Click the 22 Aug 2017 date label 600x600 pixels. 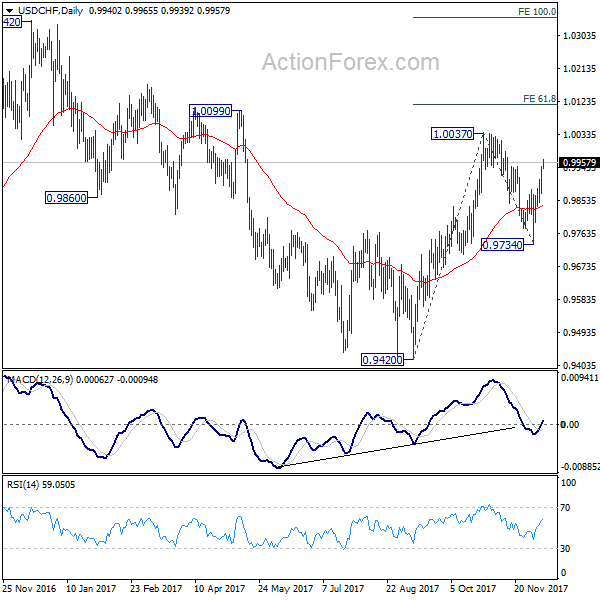pyautogui.click(x=412, y=588)
